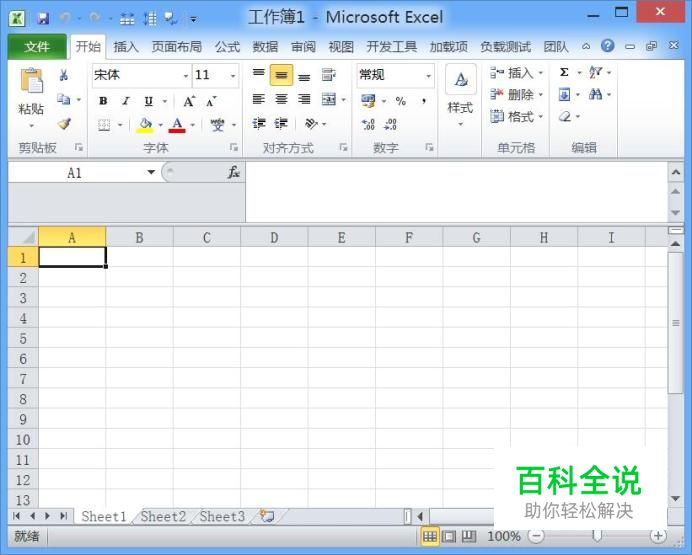Screen dimensions: 692x555
Task: Increase indent
Action: pyautogui.click(x=281, y=124)
